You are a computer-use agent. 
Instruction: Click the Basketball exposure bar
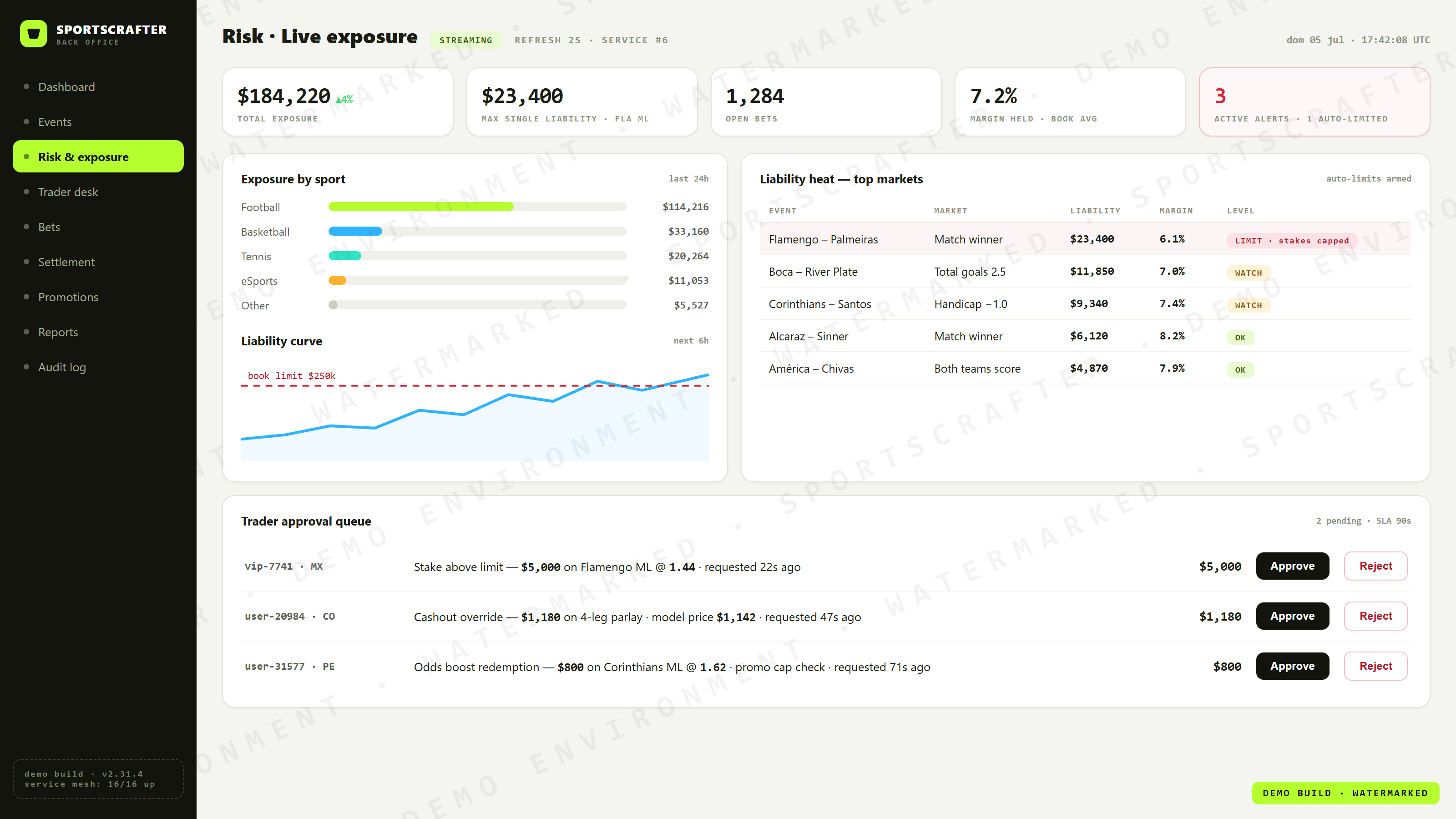(x=477, y=231)
